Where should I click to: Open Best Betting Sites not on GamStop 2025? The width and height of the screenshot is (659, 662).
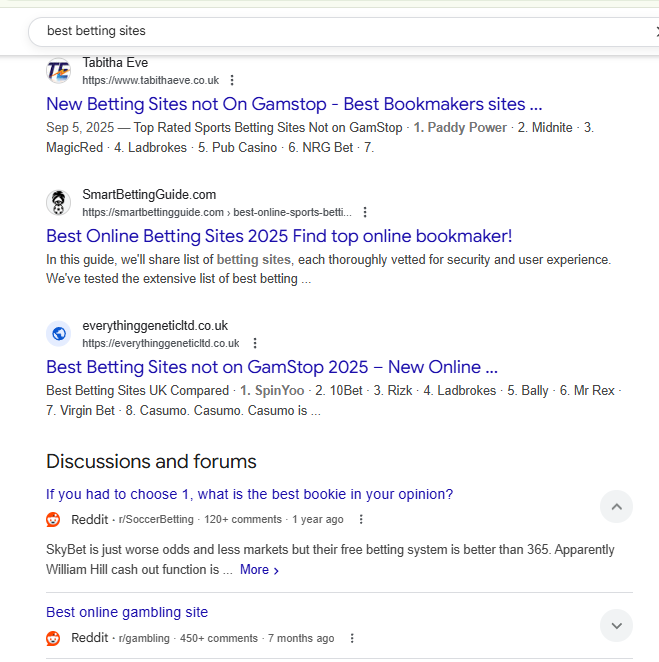click(x=272, y=367)
